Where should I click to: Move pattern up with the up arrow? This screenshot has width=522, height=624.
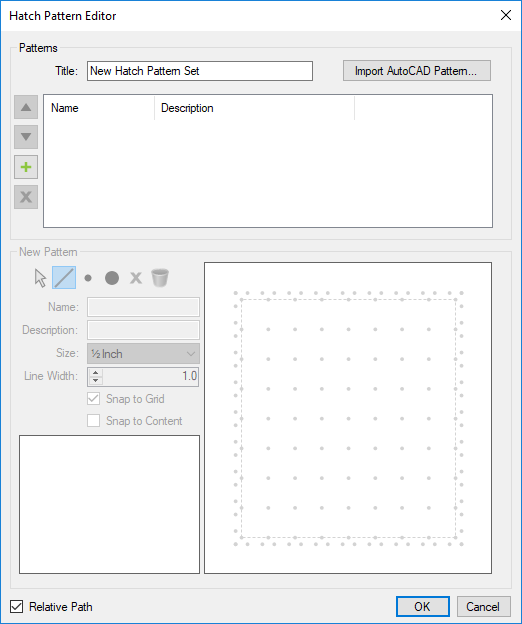[26, 107]
